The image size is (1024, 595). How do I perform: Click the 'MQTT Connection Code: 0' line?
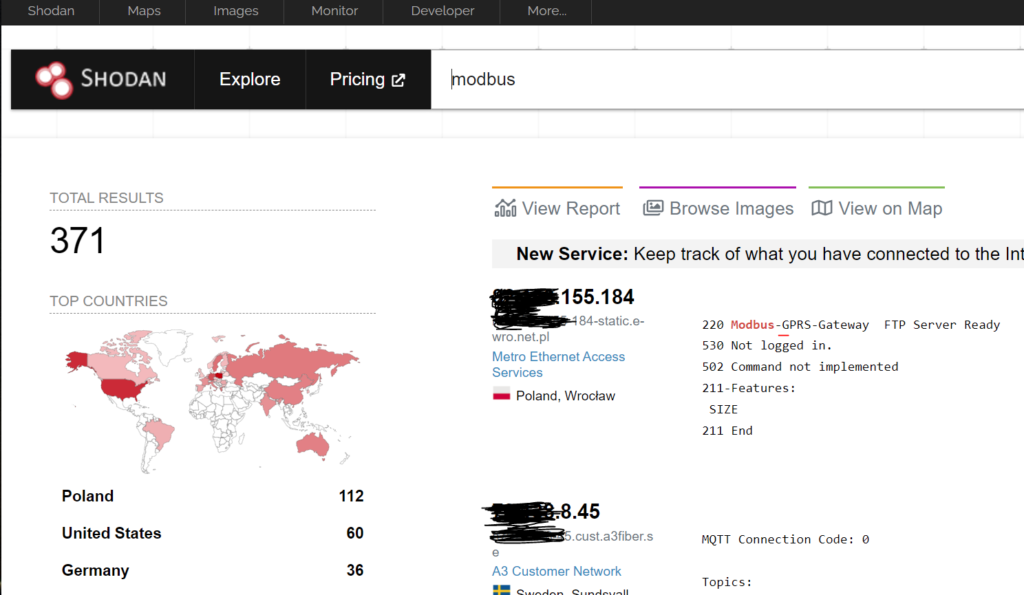[x=785, y=539]
